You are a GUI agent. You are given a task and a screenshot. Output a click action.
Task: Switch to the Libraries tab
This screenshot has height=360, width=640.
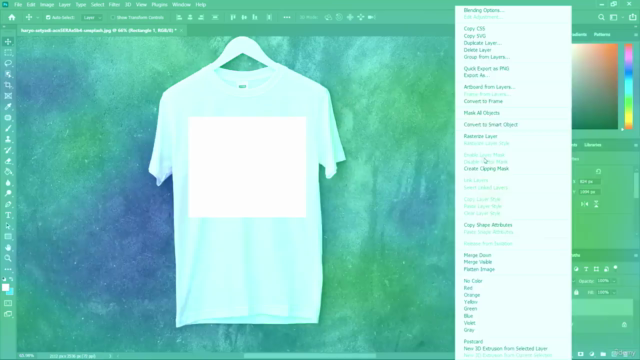pos(593,145)
